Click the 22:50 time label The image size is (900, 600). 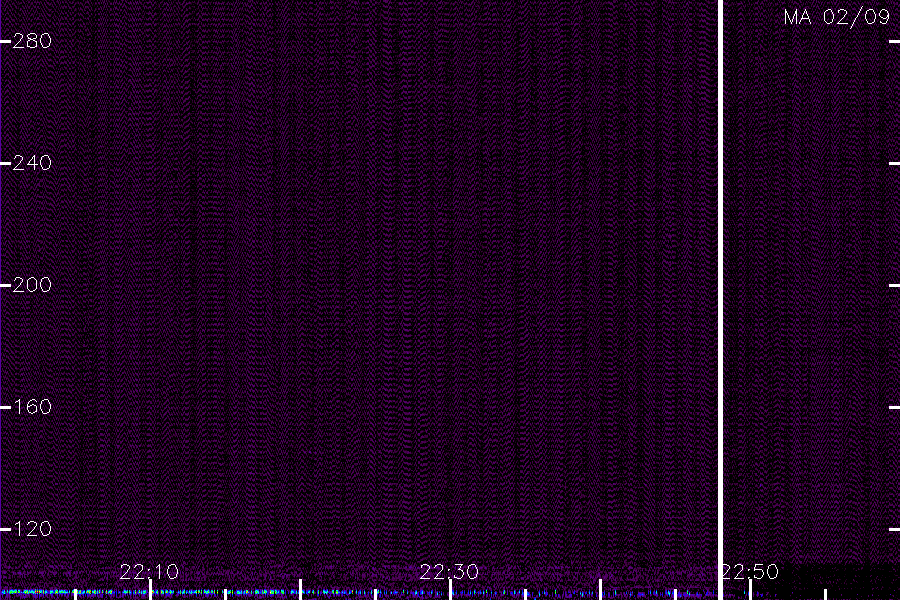pos(750,572)
